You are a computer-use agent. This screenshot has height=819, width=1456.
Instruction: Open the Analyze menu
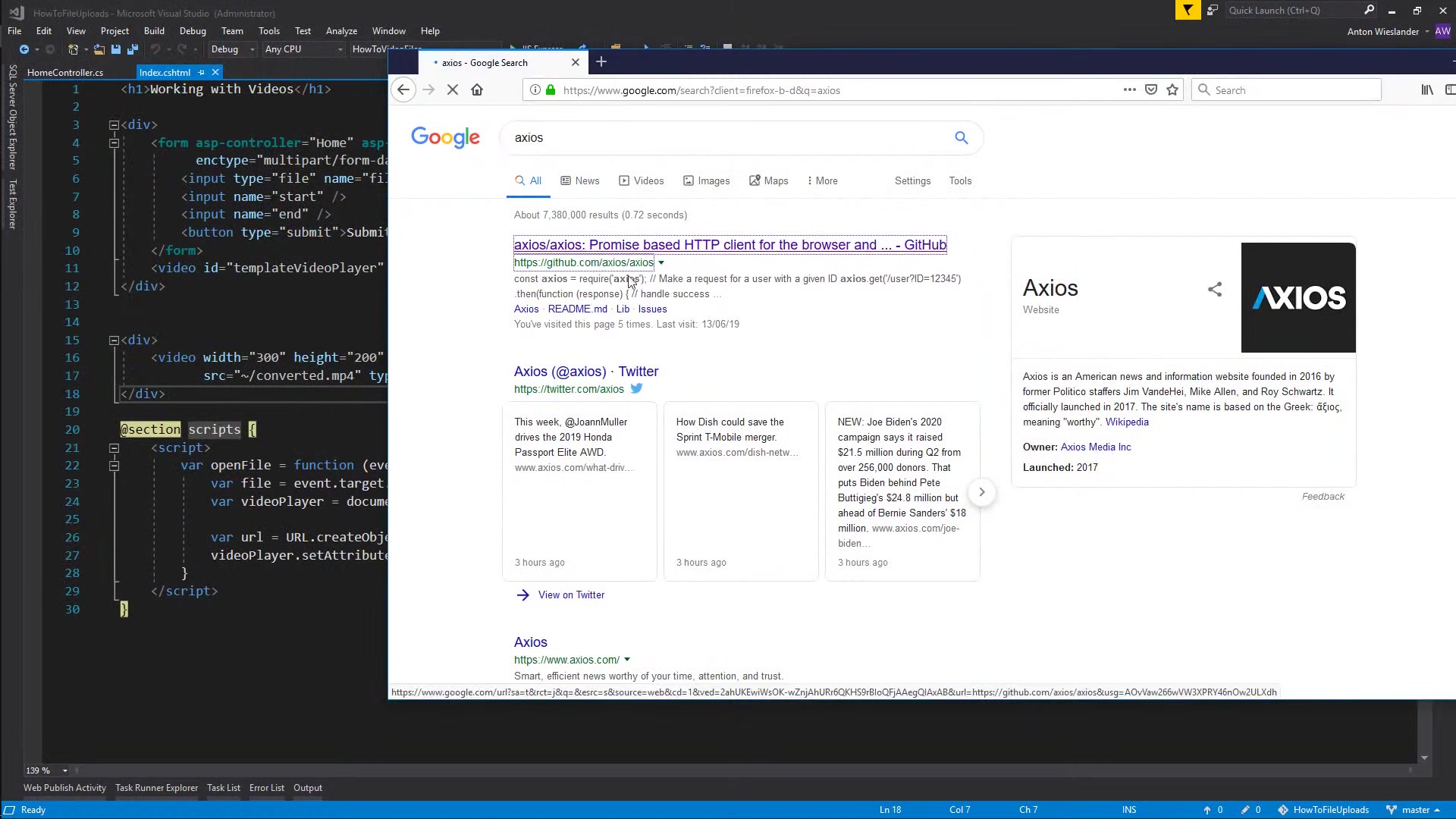point(341,31)
